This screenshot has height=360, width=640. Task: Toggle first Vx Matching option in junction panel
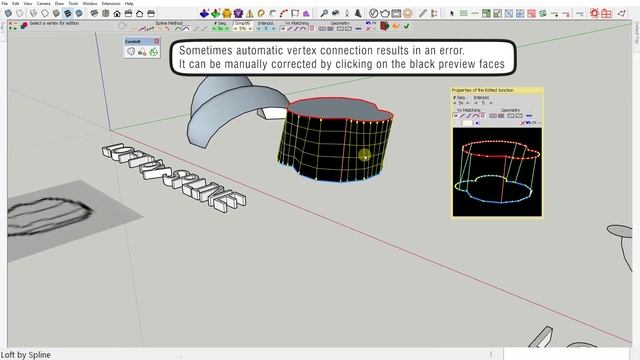pos(456,116)
